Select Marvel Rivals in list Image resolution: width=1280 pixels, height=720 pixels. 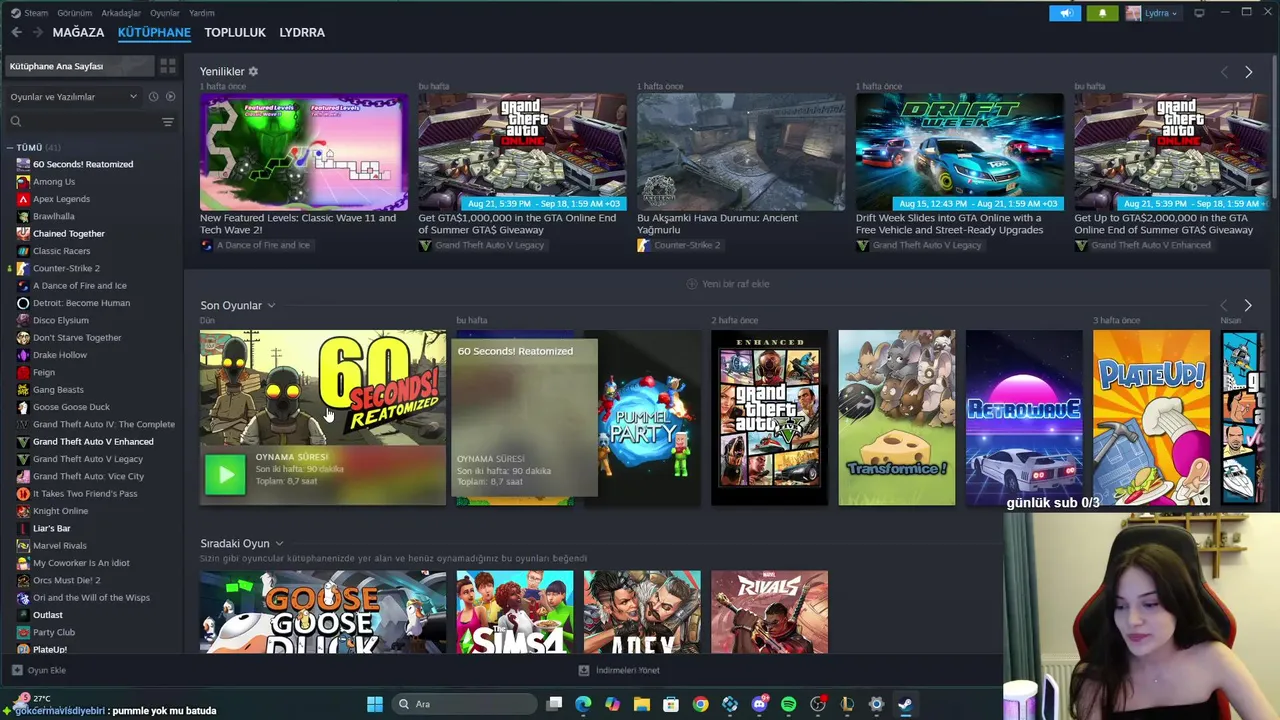pos(59,545)
